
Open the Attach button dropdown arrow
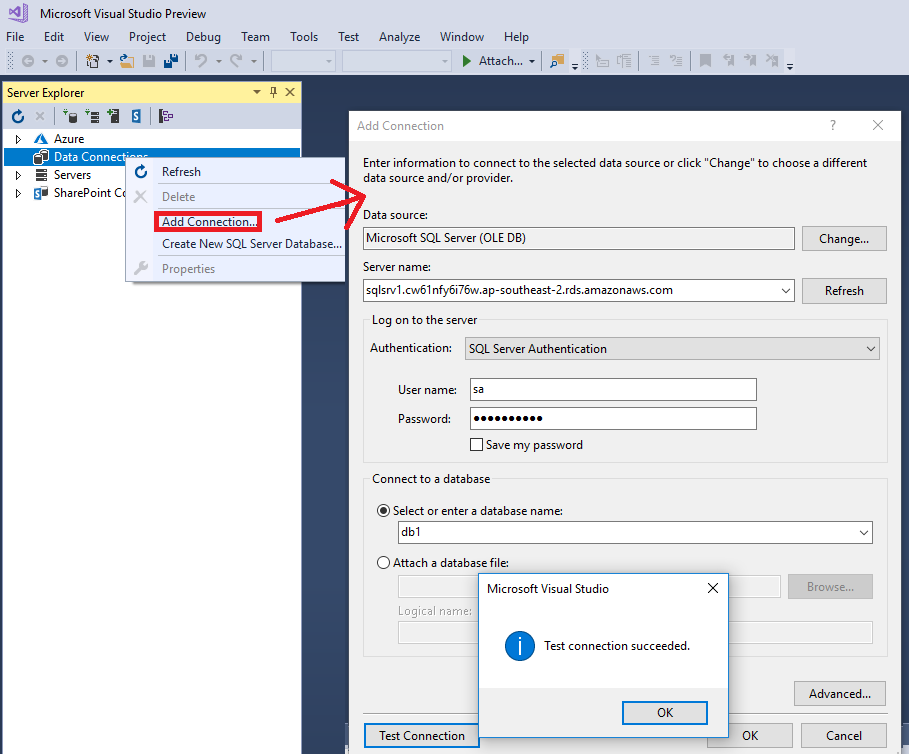pos(532,61)
